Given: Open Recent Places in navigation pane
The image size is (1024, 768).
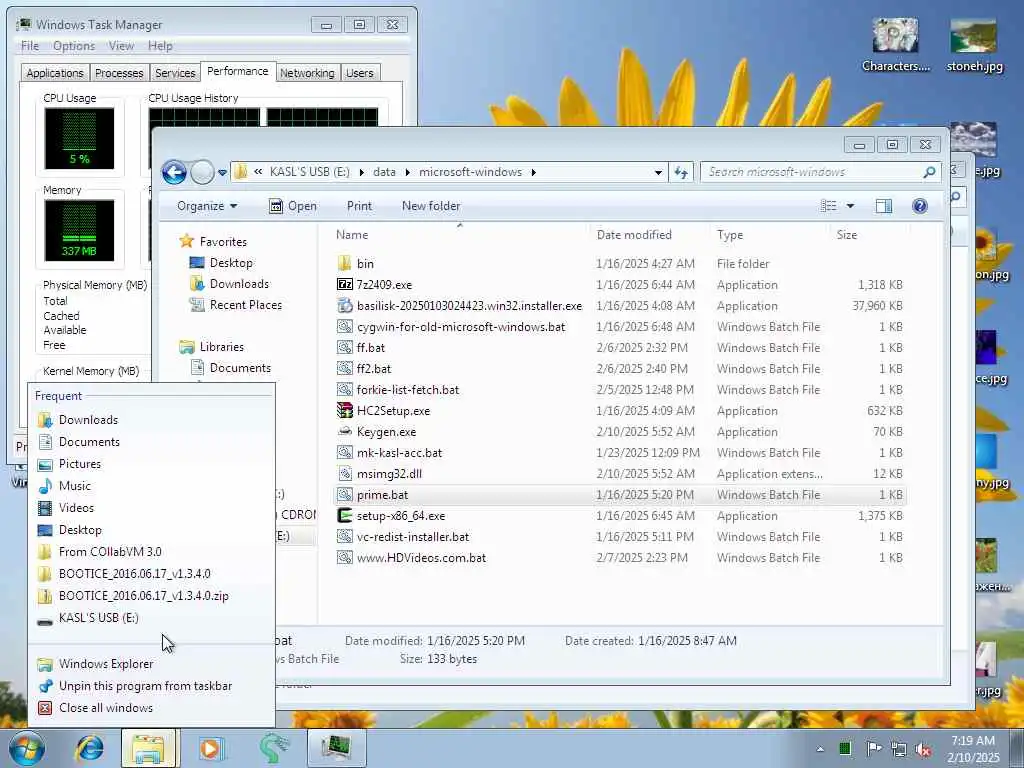Looking at the screenshot, I should coord(246,304).
